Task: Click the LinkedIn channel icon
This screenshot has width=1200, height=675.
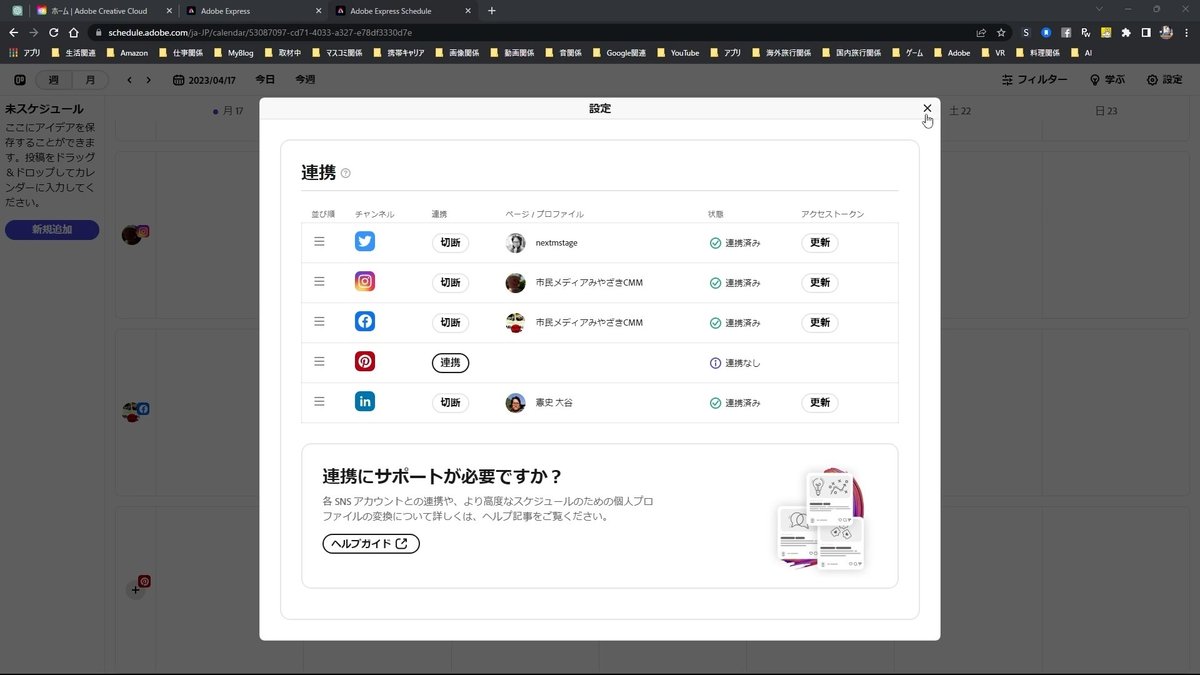Action: point(365,402)
